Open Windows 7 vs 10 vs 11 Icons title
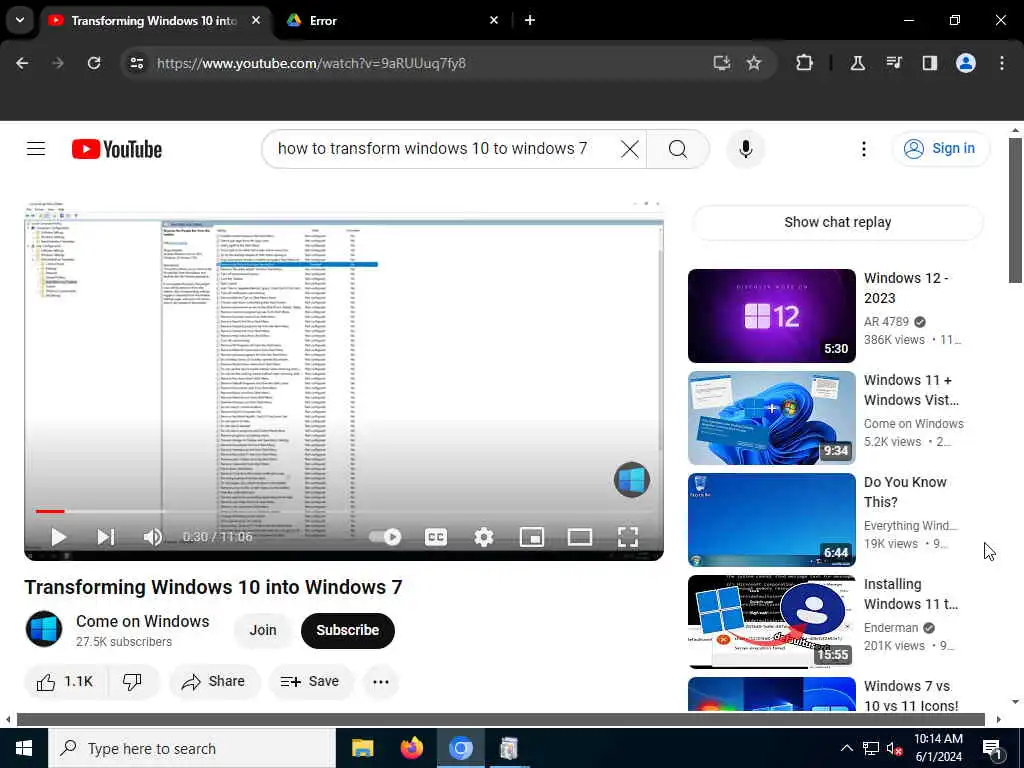 (x=911, y=696)
